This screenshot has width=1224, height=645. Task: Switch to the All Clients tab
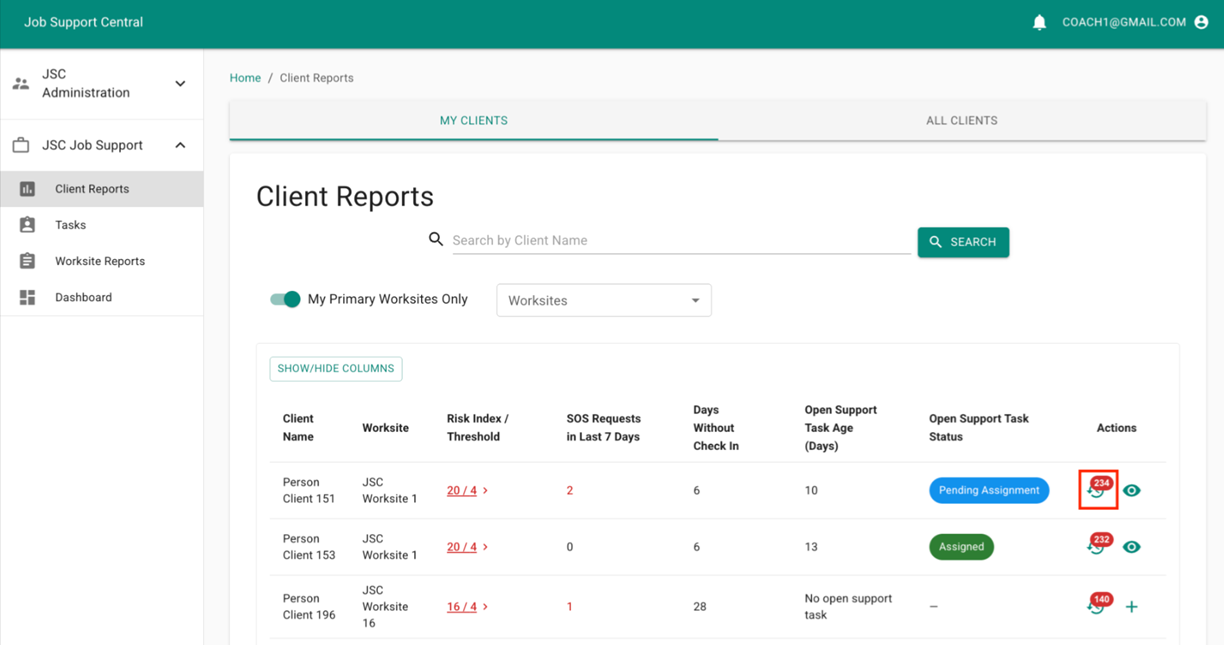coord(962,120)
